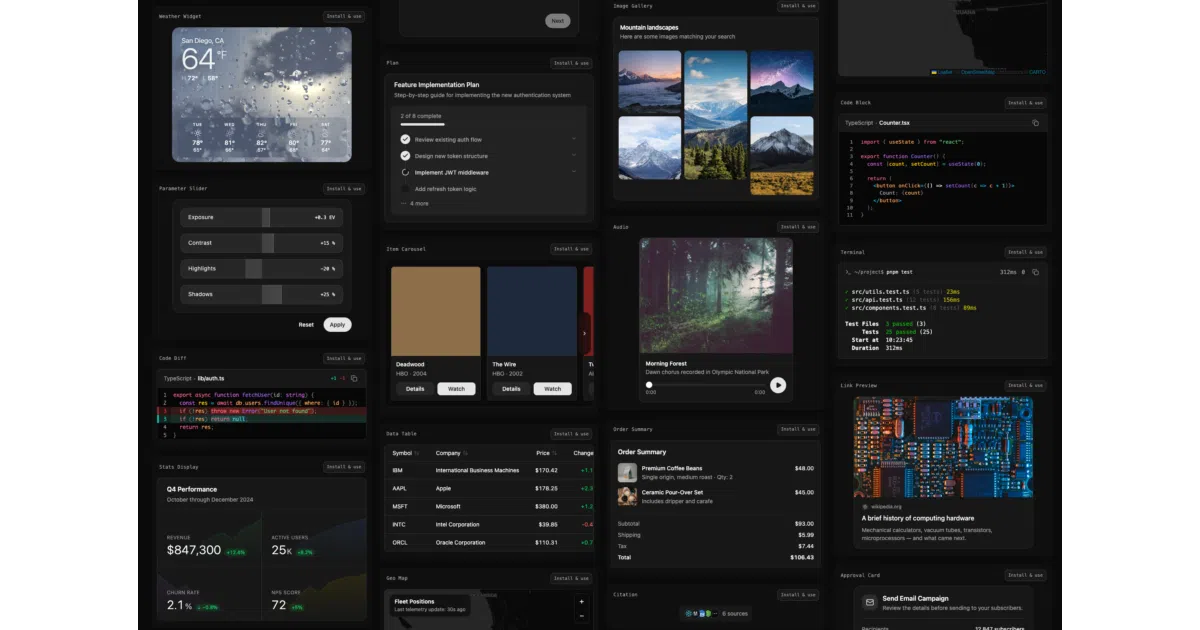The image size is (1200, 630).
Task: Click the Deadwood carousel cover image
Action: pyautogui.click(x=436, y=309)
